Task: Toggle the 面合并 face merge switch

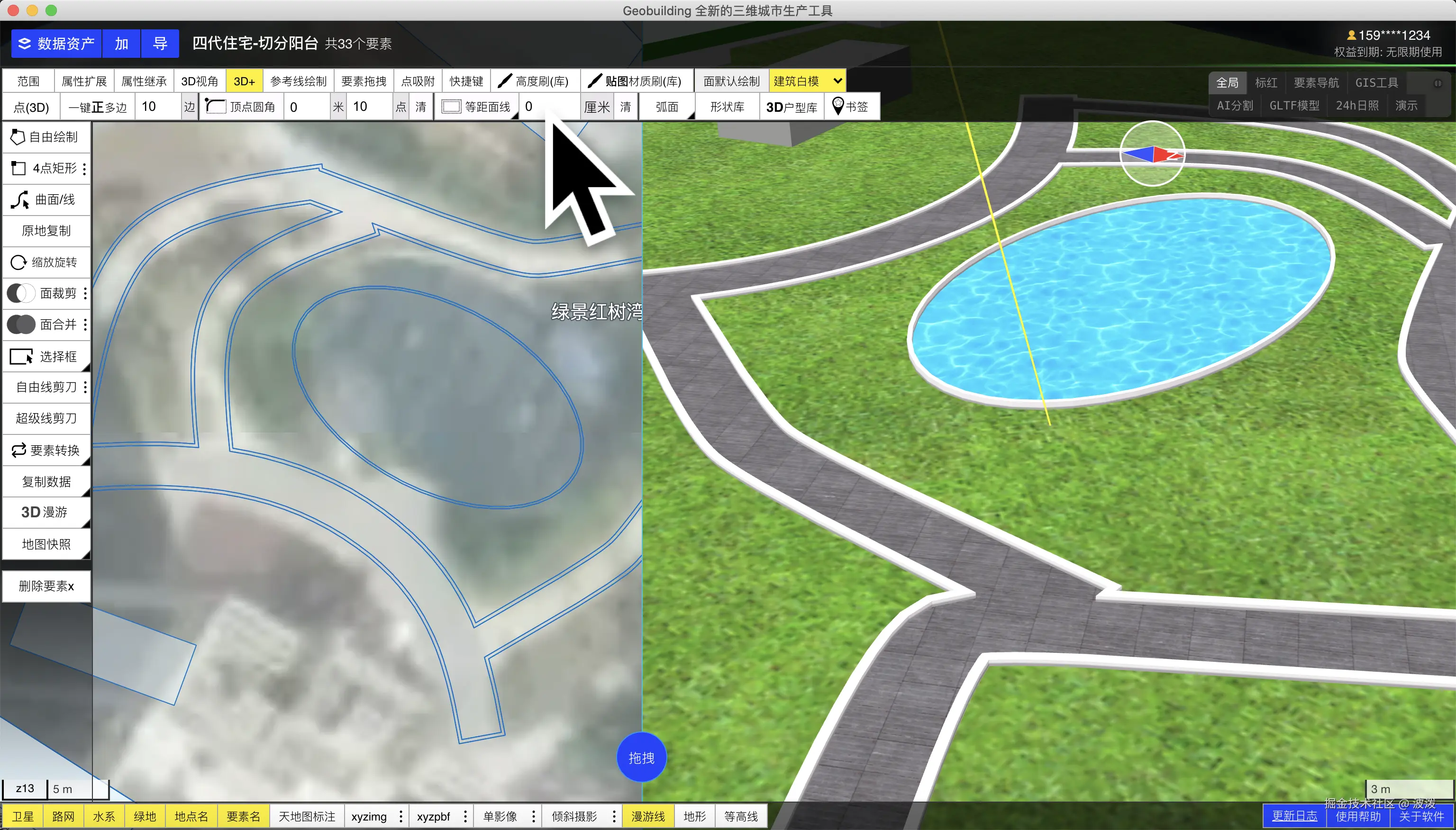Action: click(x=21, y=325)
